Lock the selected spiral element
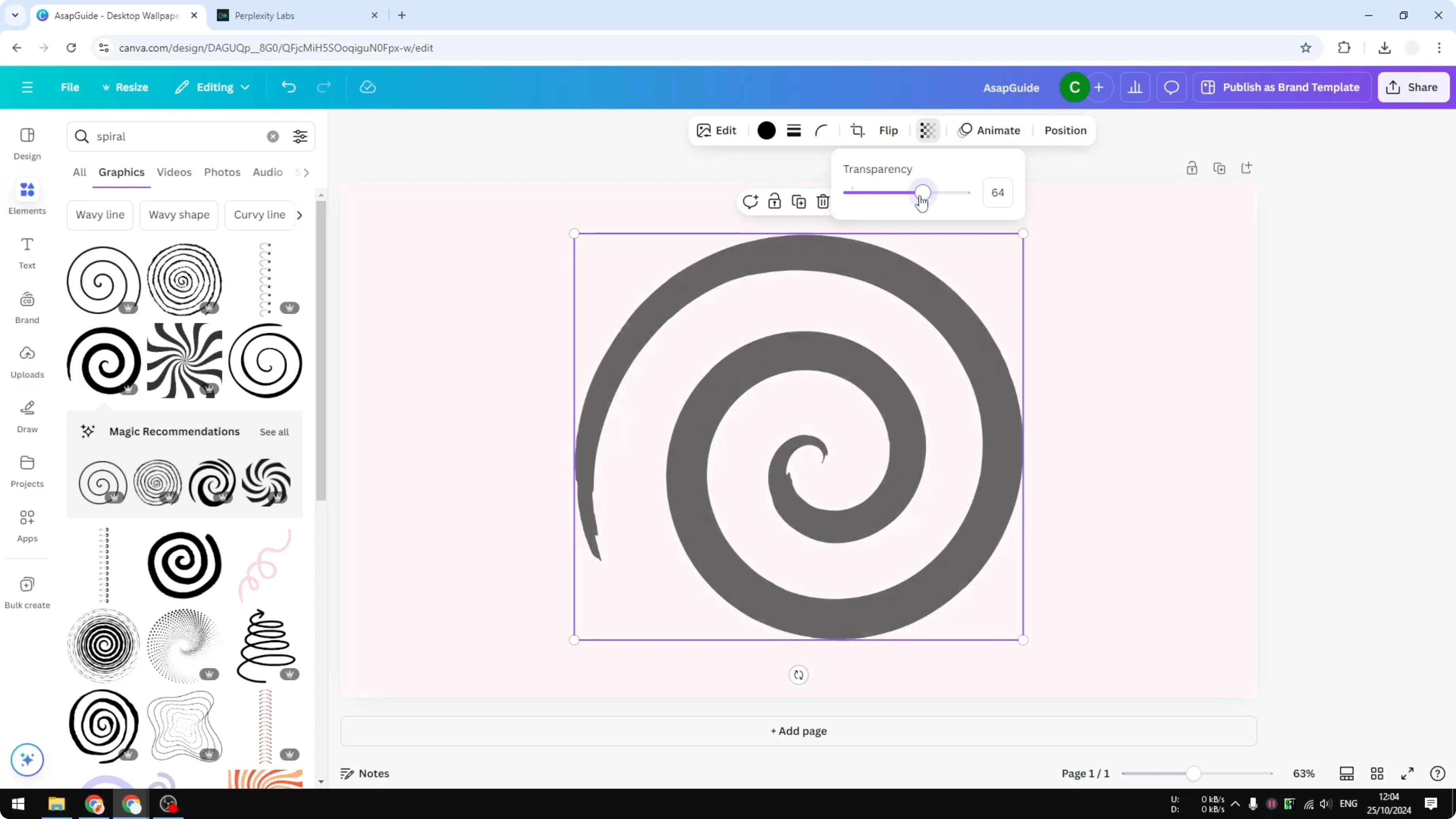The height and width of the screenshot is (819, 1456). [774, 201]
